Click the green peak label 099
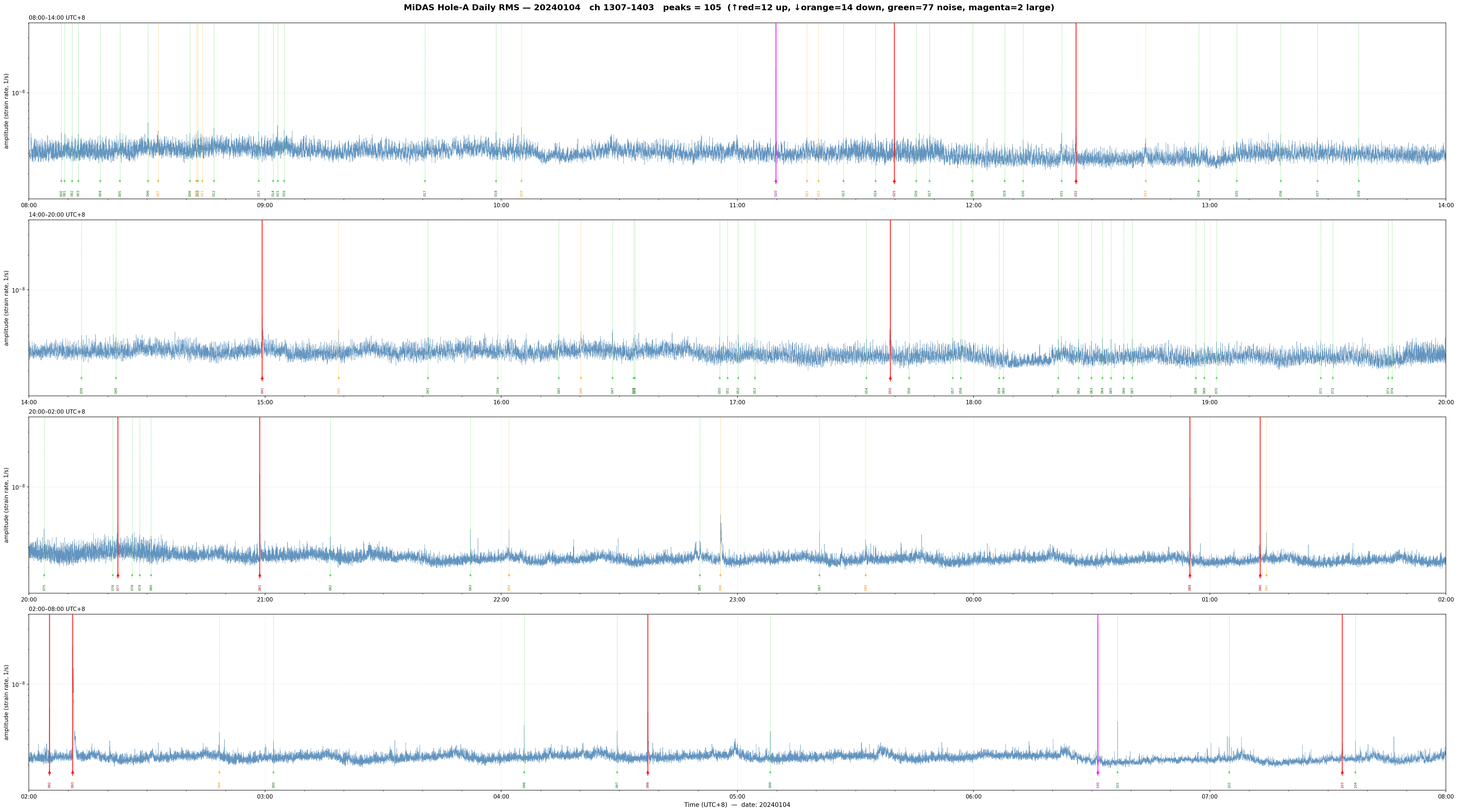 click(x=770, y=785)
